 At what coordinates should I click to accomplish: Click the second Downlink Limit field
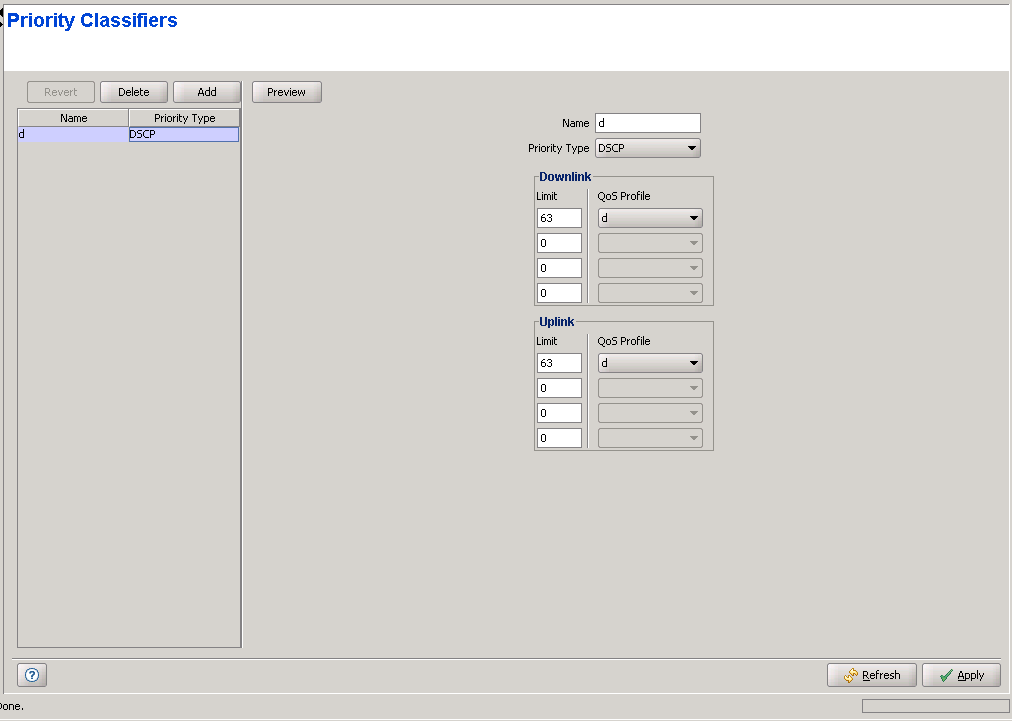(x=559, y=243)
